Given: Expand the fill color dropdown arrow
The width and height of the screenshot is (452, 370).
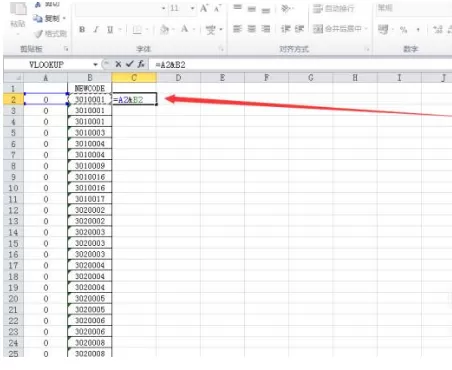Looking at the screenshot, I should [x=173, y=30].
